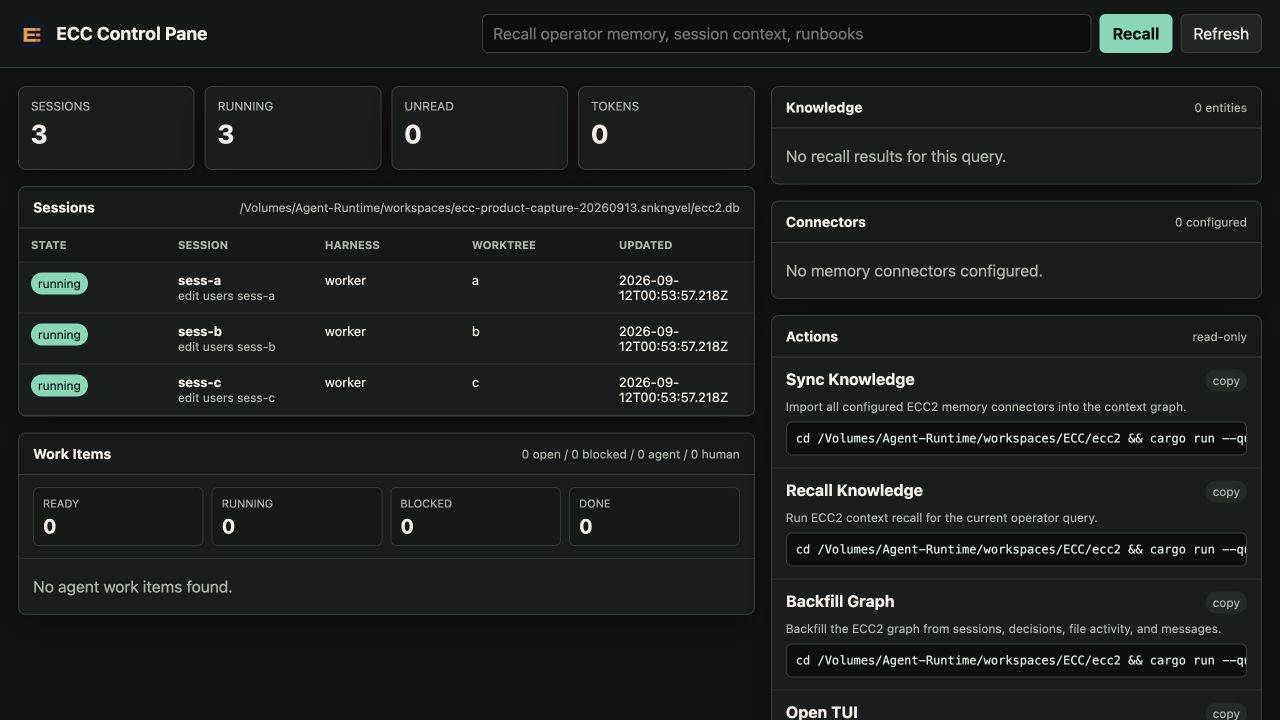The width and height of the screenshot is (1280, 720).
Task: Click the BLOCKED work items card
Action: [475, 516]
